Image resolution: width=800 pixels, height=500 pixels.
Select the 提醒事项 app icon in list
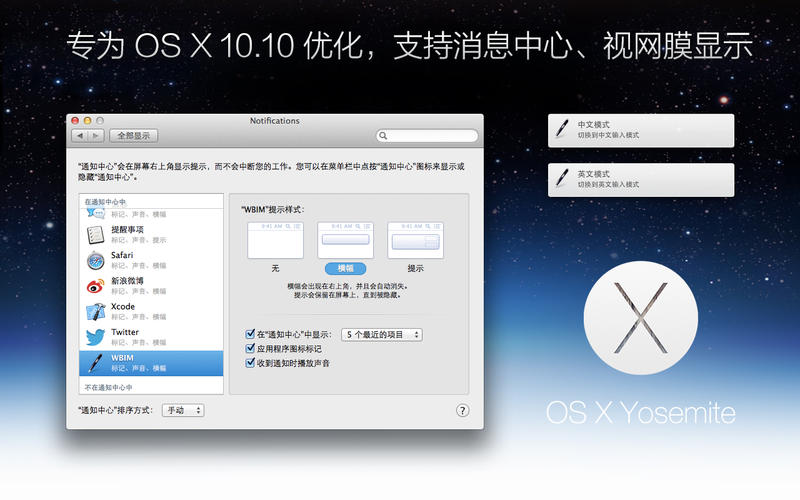[95, 235]
